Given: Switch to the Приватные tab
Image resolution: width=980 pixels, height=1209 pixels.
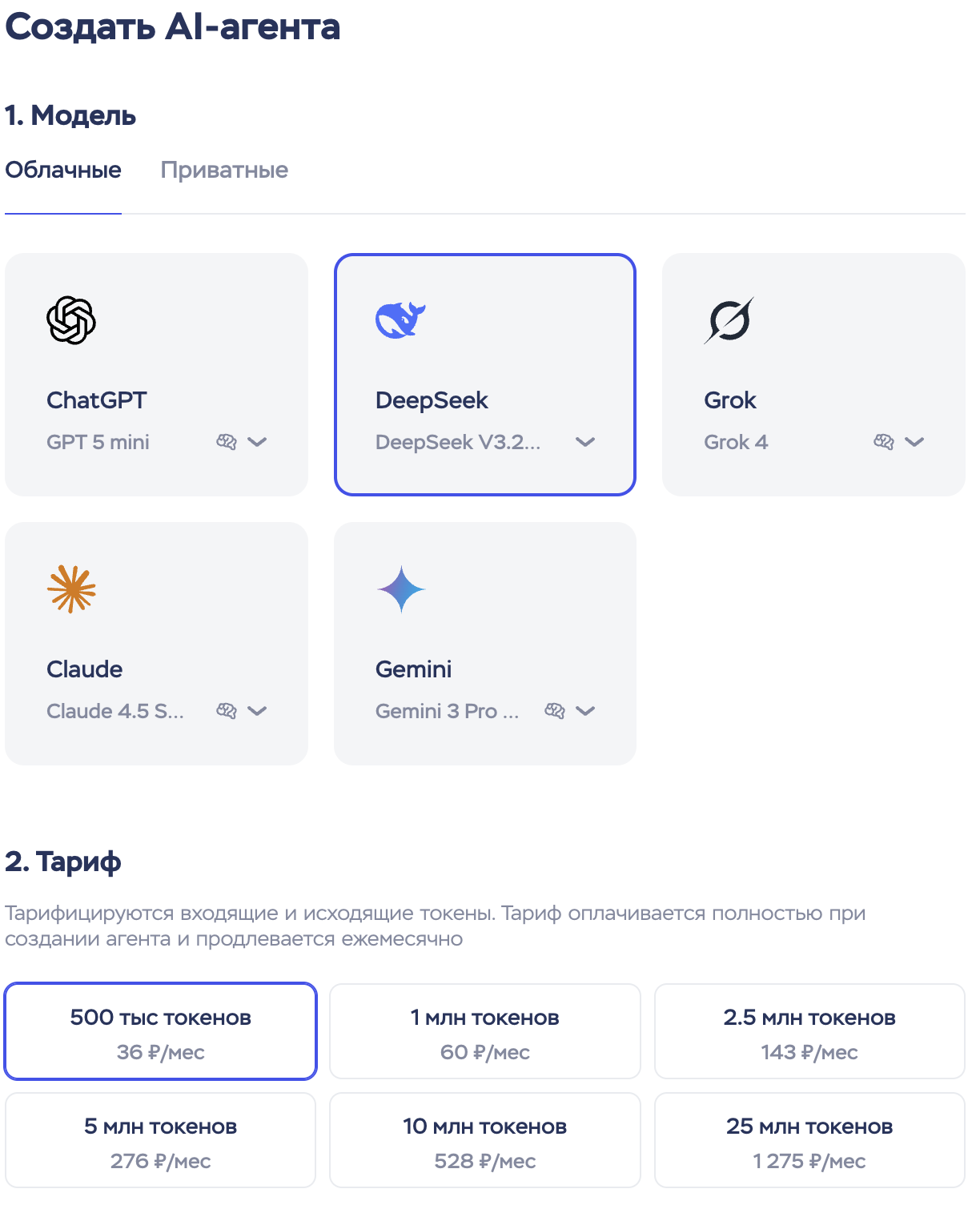Looking at the screenshot, I should pos(224,171).
